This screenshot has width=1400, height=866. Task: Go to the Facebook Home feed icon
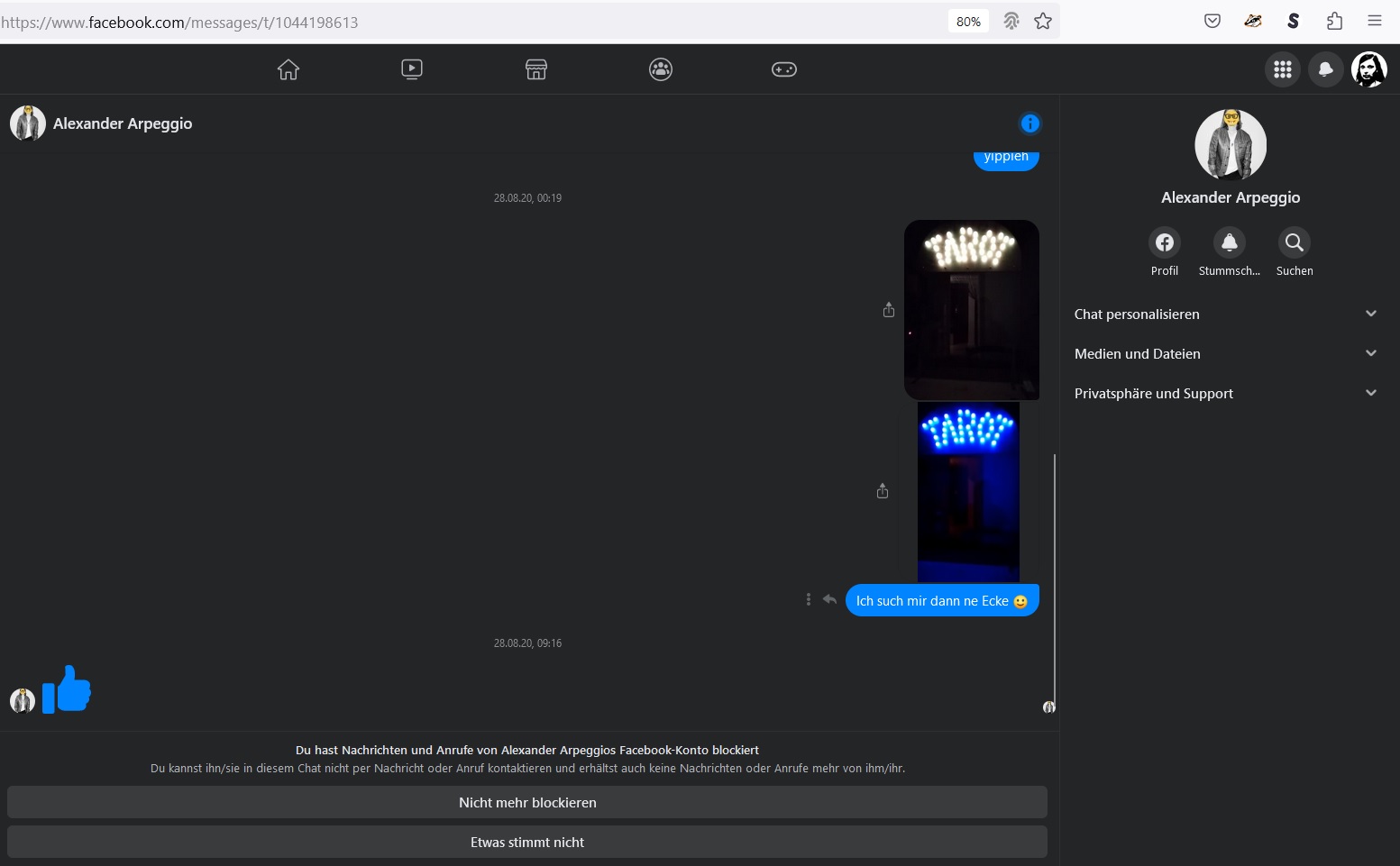[288, 69]
